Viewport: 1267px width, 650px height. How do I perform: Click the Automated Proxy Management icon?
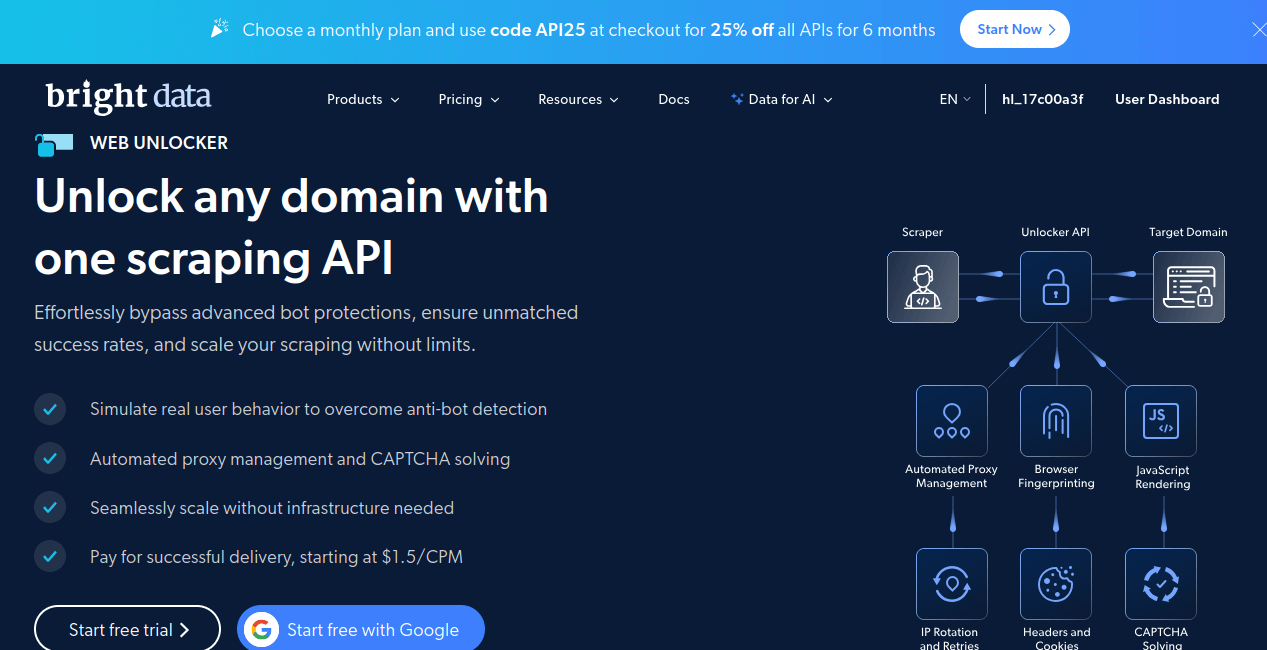pyautogui.click(x=951, y=420)
